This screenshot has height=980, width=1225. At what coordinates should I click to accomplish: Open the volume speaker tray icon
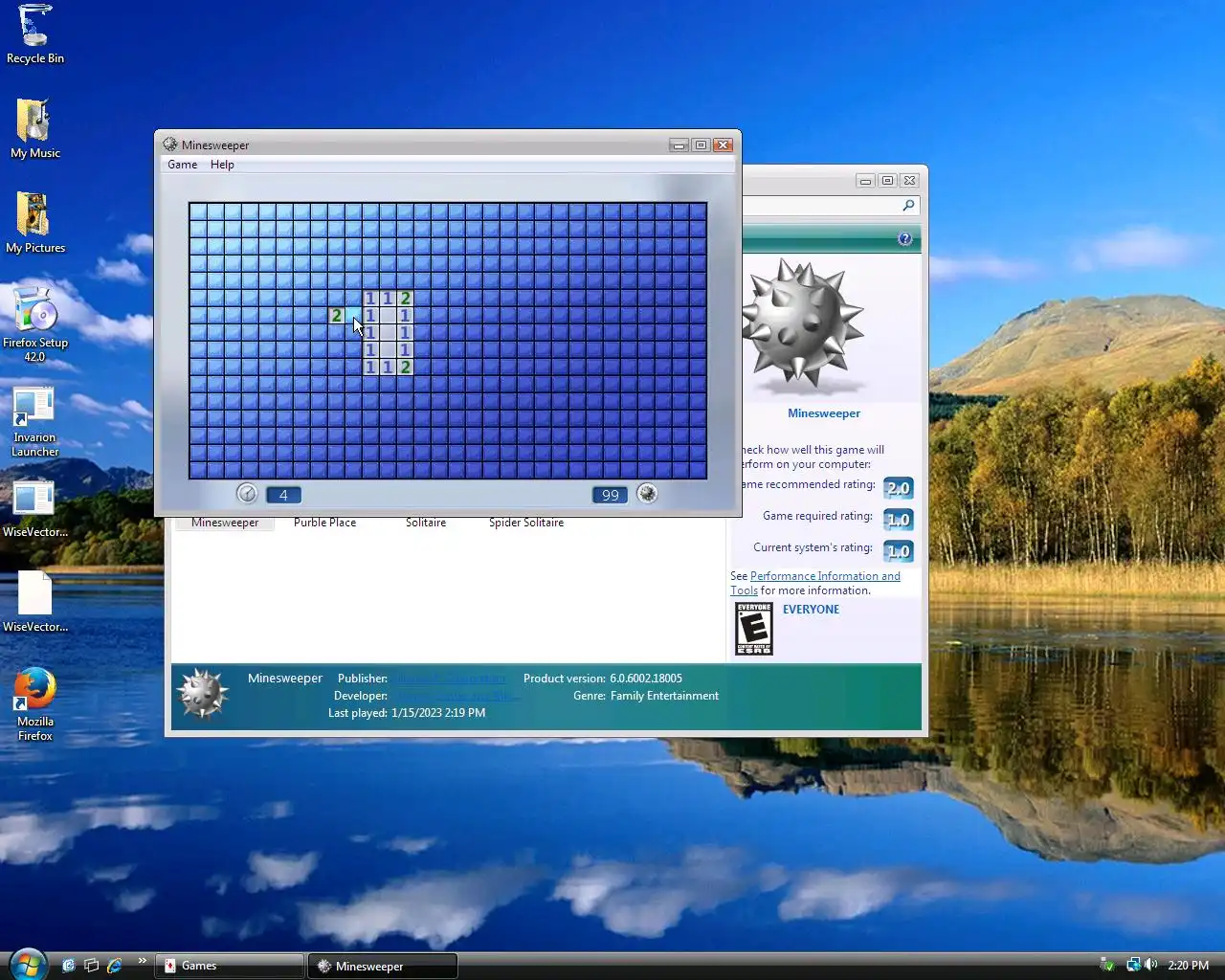pyautogui.click(x=1150, y=965)
